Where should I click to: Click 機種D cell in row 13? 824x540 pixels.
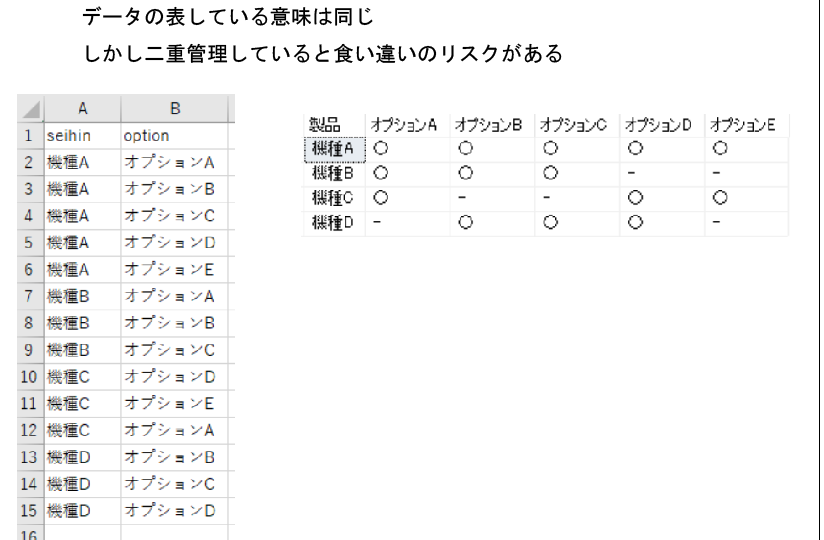tap(83, 457)
